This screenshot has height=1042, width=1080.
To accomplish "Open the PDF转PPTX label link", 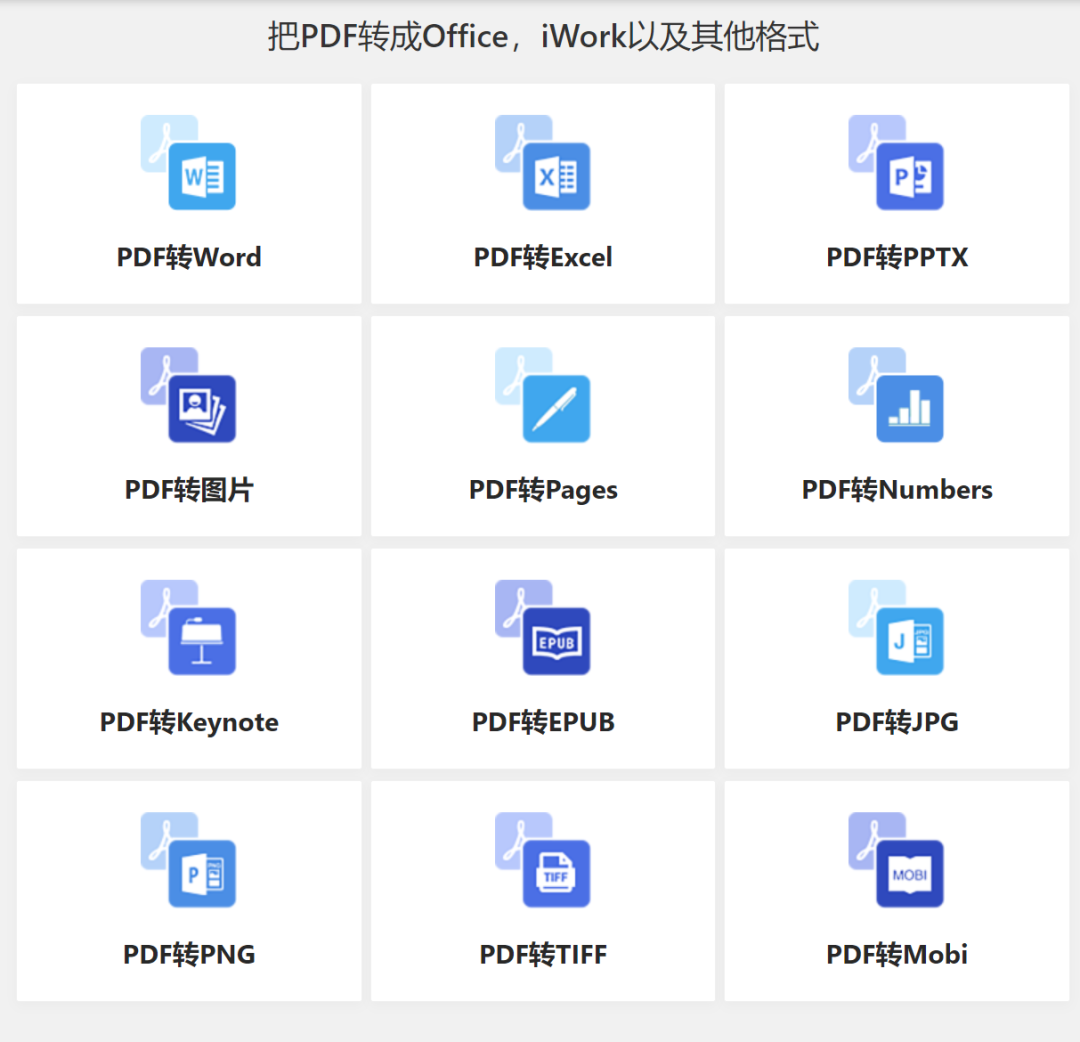I will pos(897,258).
